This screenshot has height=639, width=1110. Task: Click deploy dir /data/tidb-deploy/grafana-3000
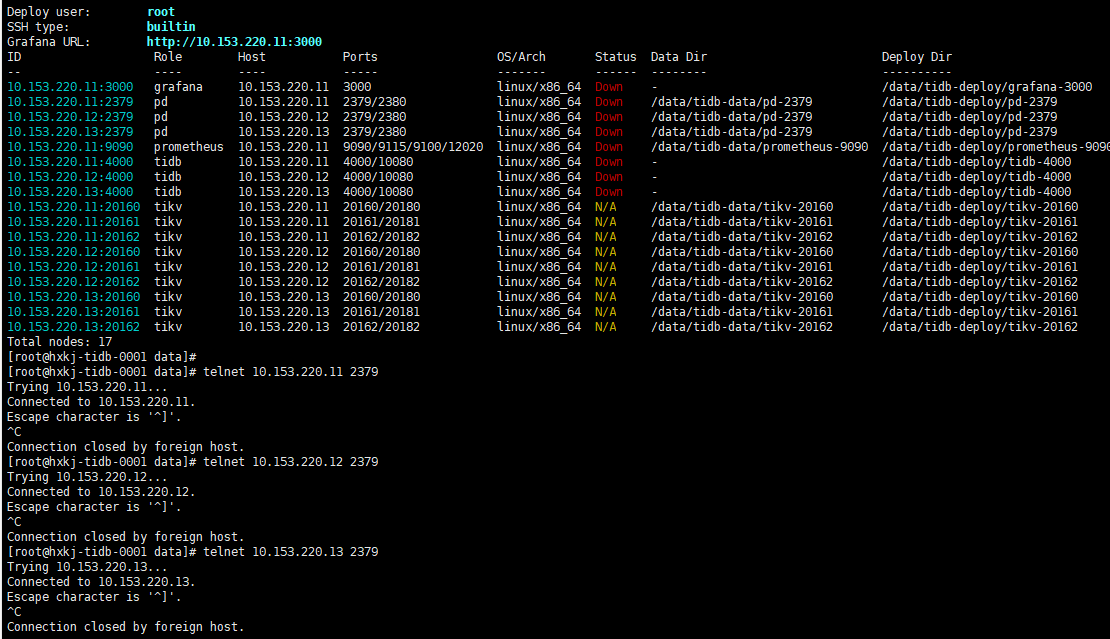(x=987, y=87)
